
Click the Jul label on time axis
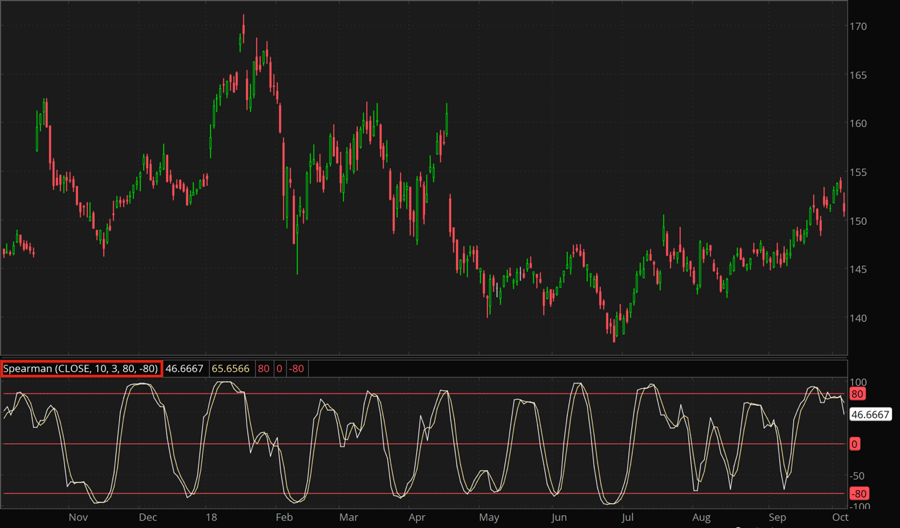coord(627,518)
